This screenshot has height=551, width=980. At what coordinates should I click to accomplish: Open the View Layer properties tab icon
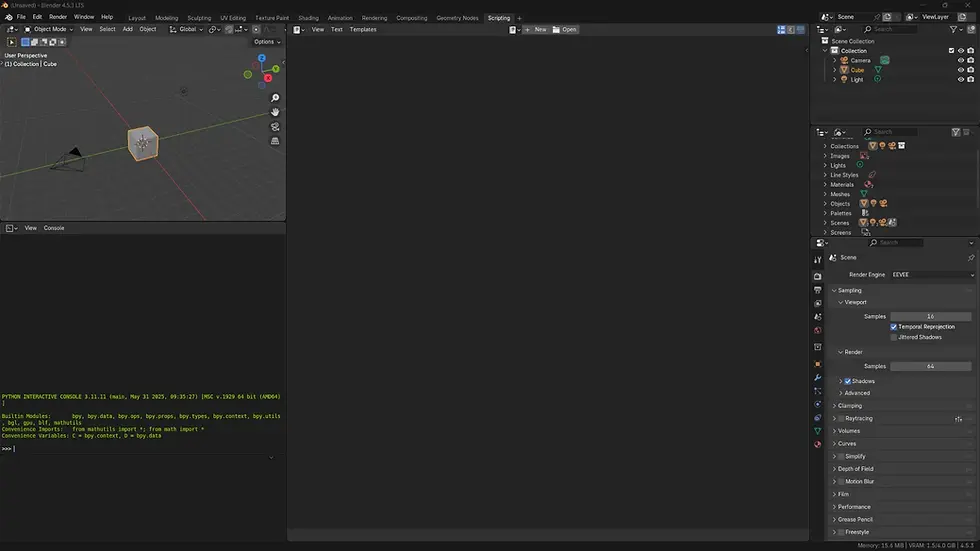818,304
